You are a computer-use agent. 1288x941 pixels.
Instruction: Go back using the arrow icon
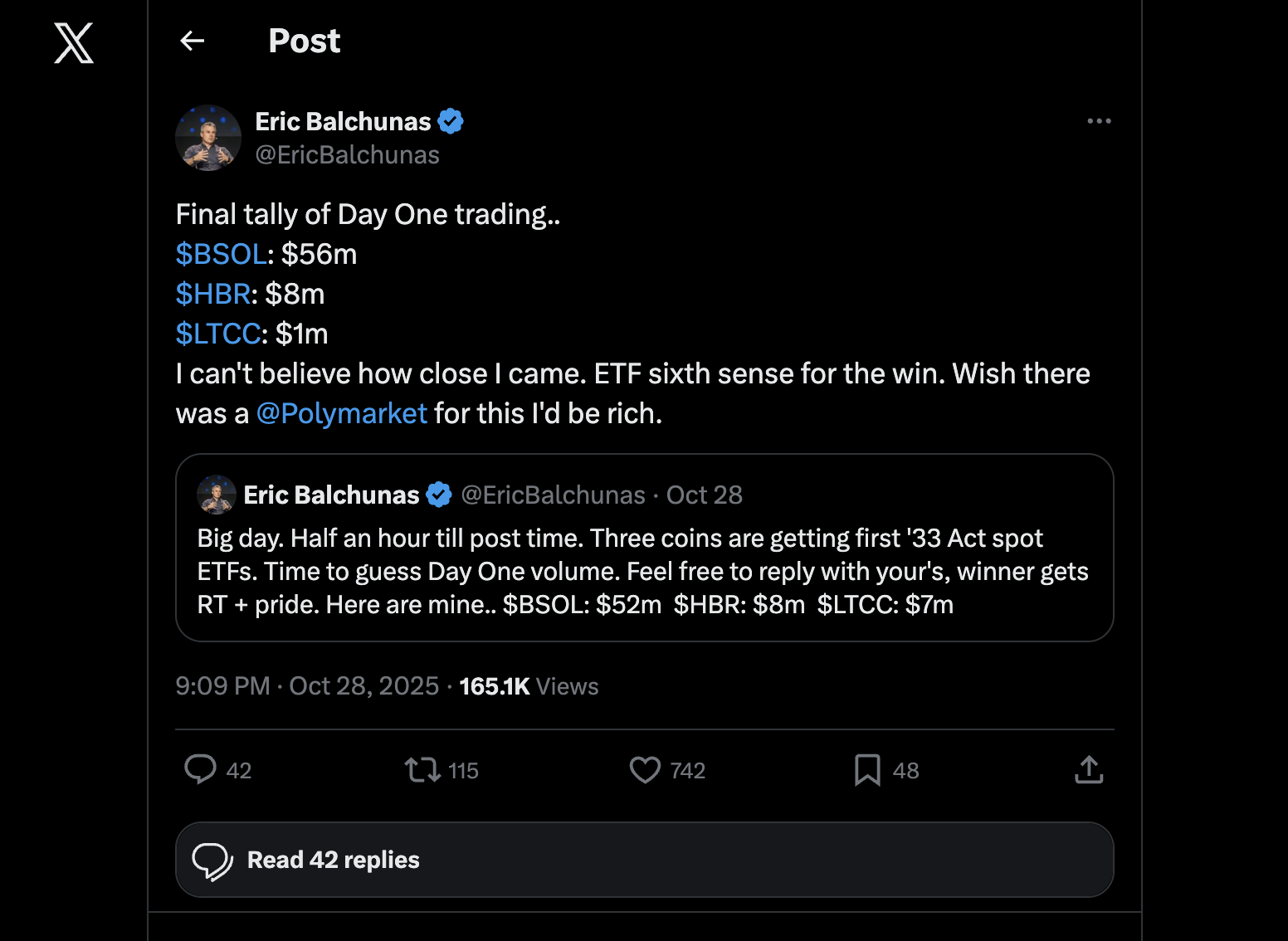tap(193, 41)
